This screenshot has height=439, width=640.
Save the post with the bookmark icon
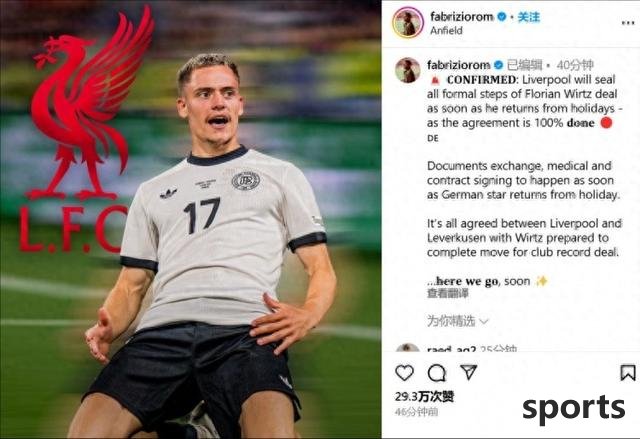tap(628, 372)
